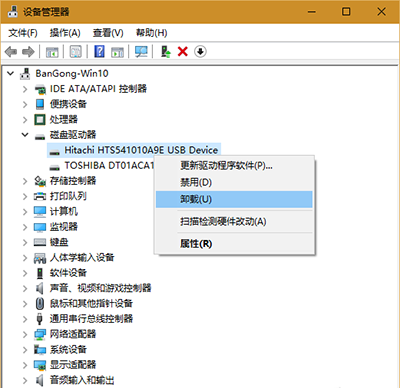
Task: Toggle the action pane toolbar icon
Action: [x=117, y=52]
